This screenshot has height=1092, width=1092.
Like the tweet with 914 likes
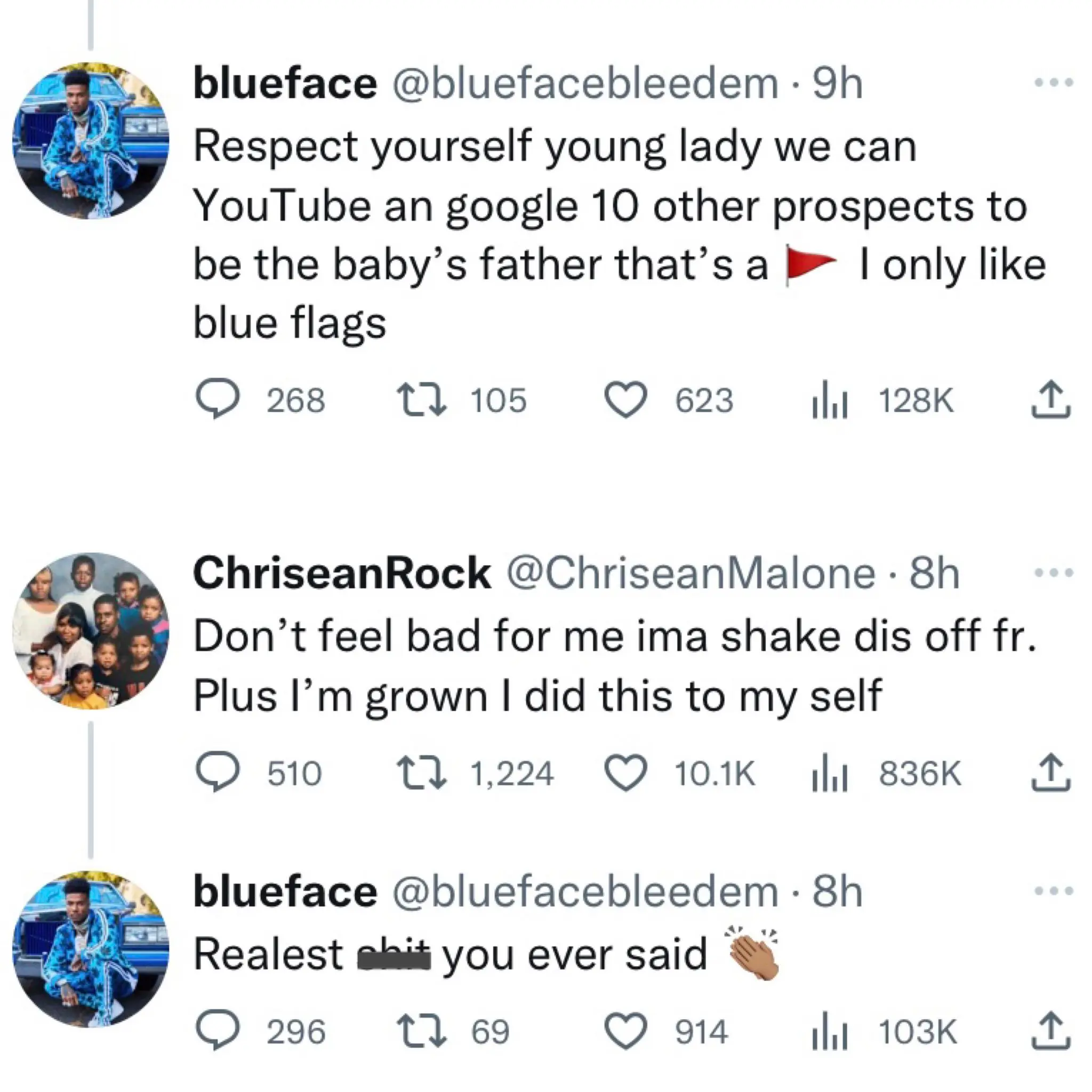(x=625, y=1032)
